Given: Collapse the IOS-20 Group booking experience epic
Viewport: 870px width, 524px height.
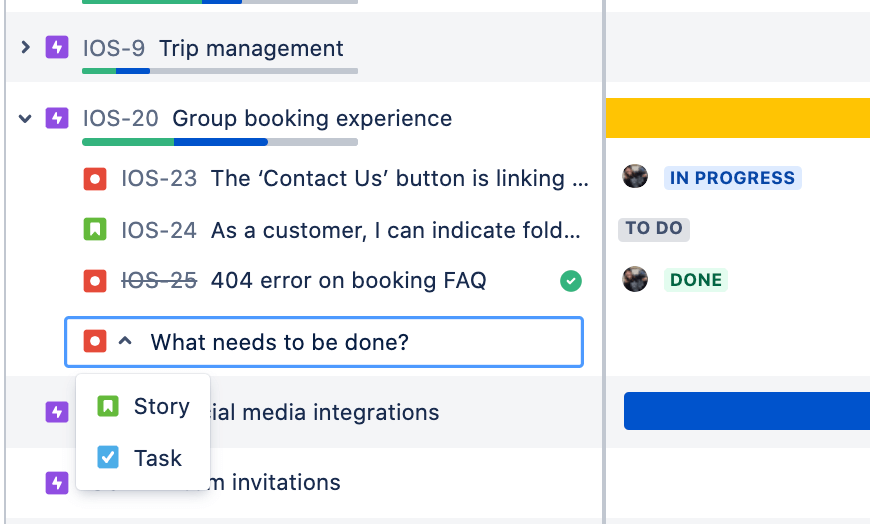Looking at the screenshot, I should point(26,118).
